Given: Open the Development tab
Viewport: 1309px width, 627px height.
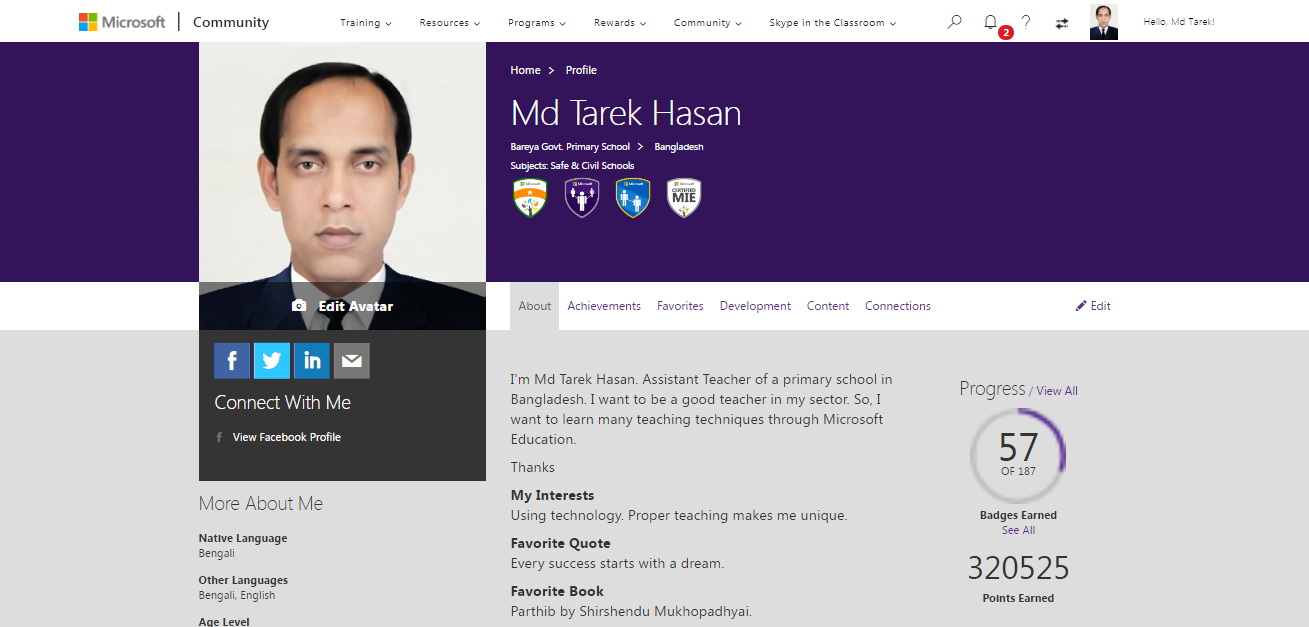Looking at the screenshot, I should pyautogui.click(x=755, y=306).
